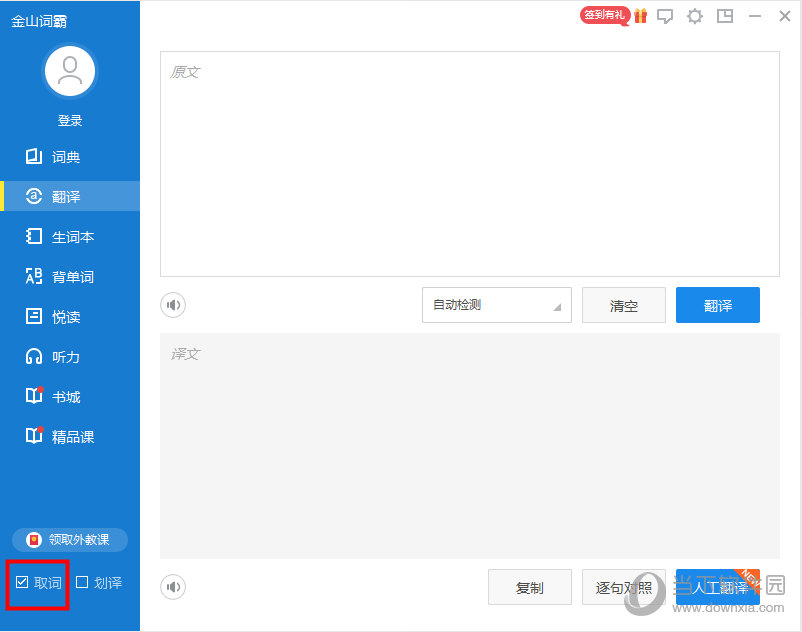Screen dimensions: 802x632
Task: Open the 生词本 vocabulary notebook
Action: click(70, 236)
